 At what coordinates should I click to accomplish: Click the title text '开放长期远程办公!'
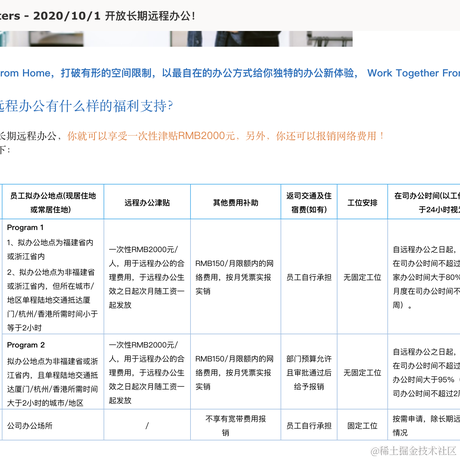[150, 16]
